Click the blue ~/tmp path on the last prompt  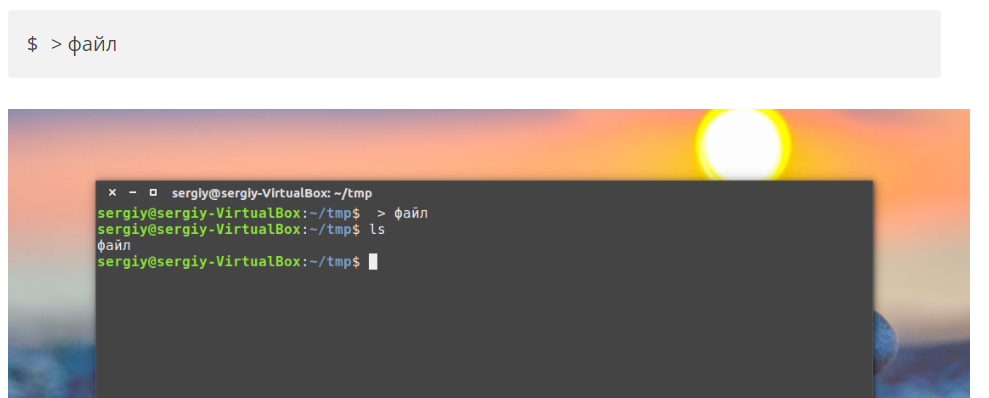330,262
